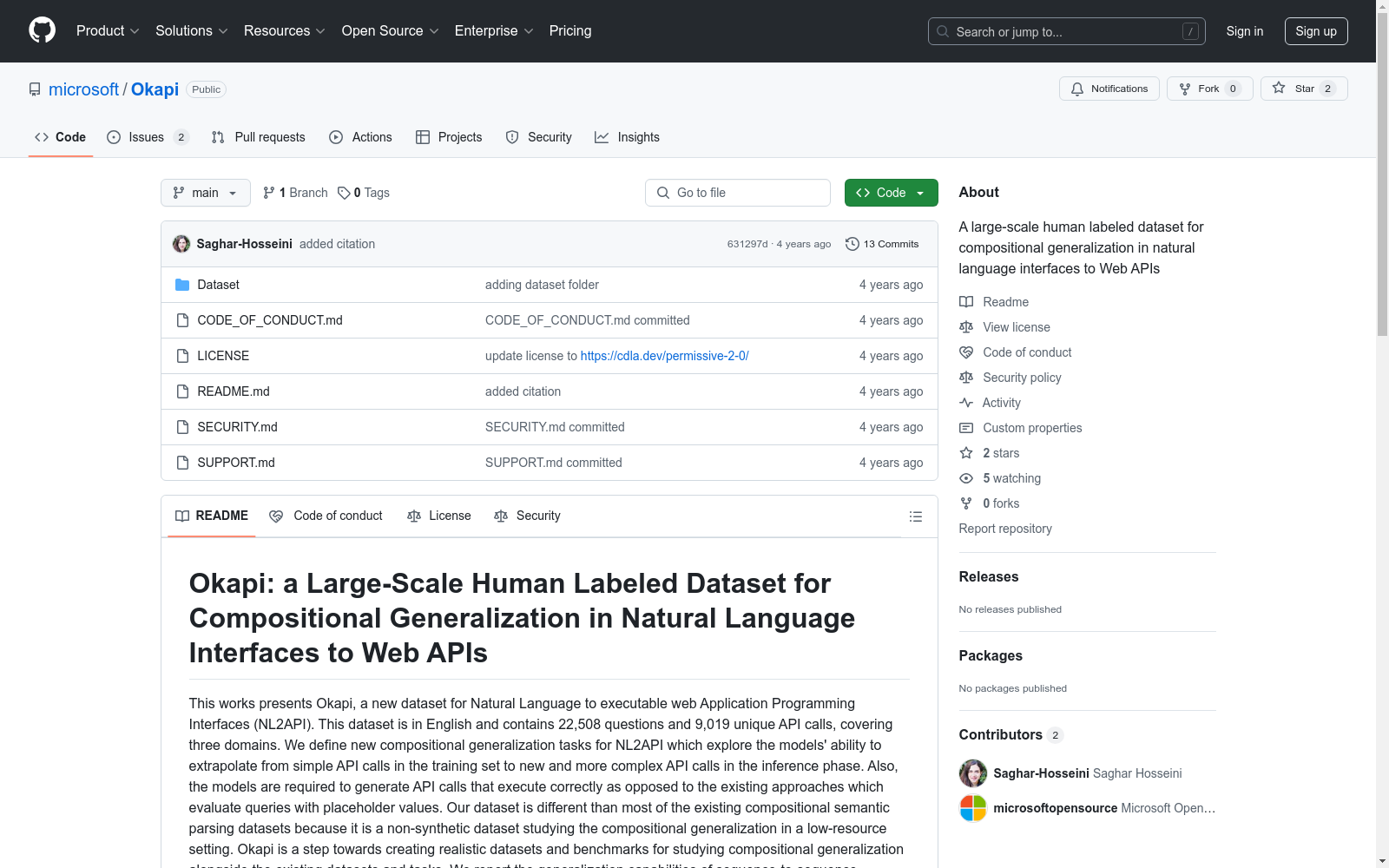
Task: Expand the Enterprise menu
Action: point(494,31)
